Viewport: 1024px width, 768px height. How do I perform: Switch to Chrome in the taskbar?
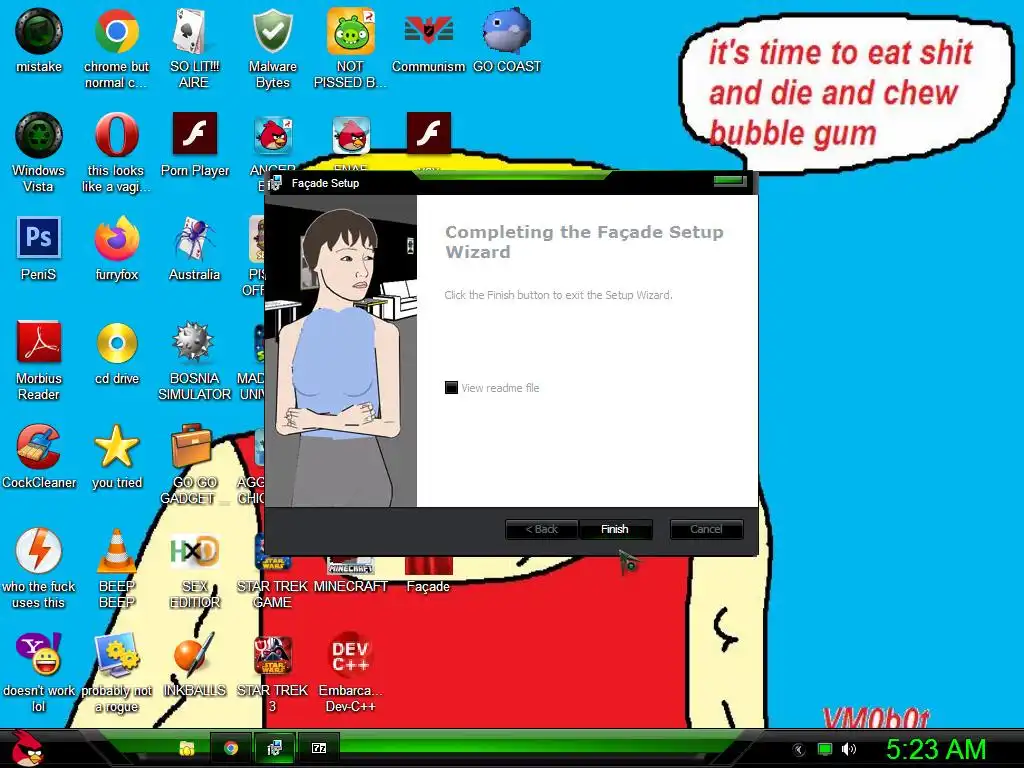[231, 748]
